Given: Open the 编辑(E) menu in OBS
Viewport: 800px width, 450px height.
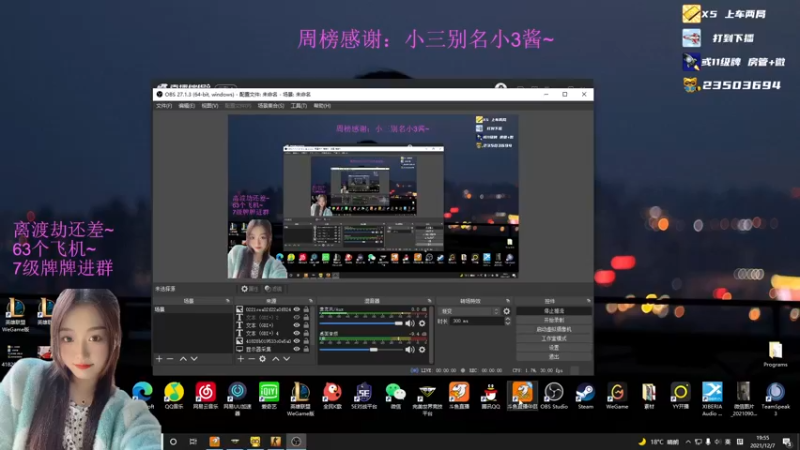Looking at the screenshot, I should [x=186, y=106].
